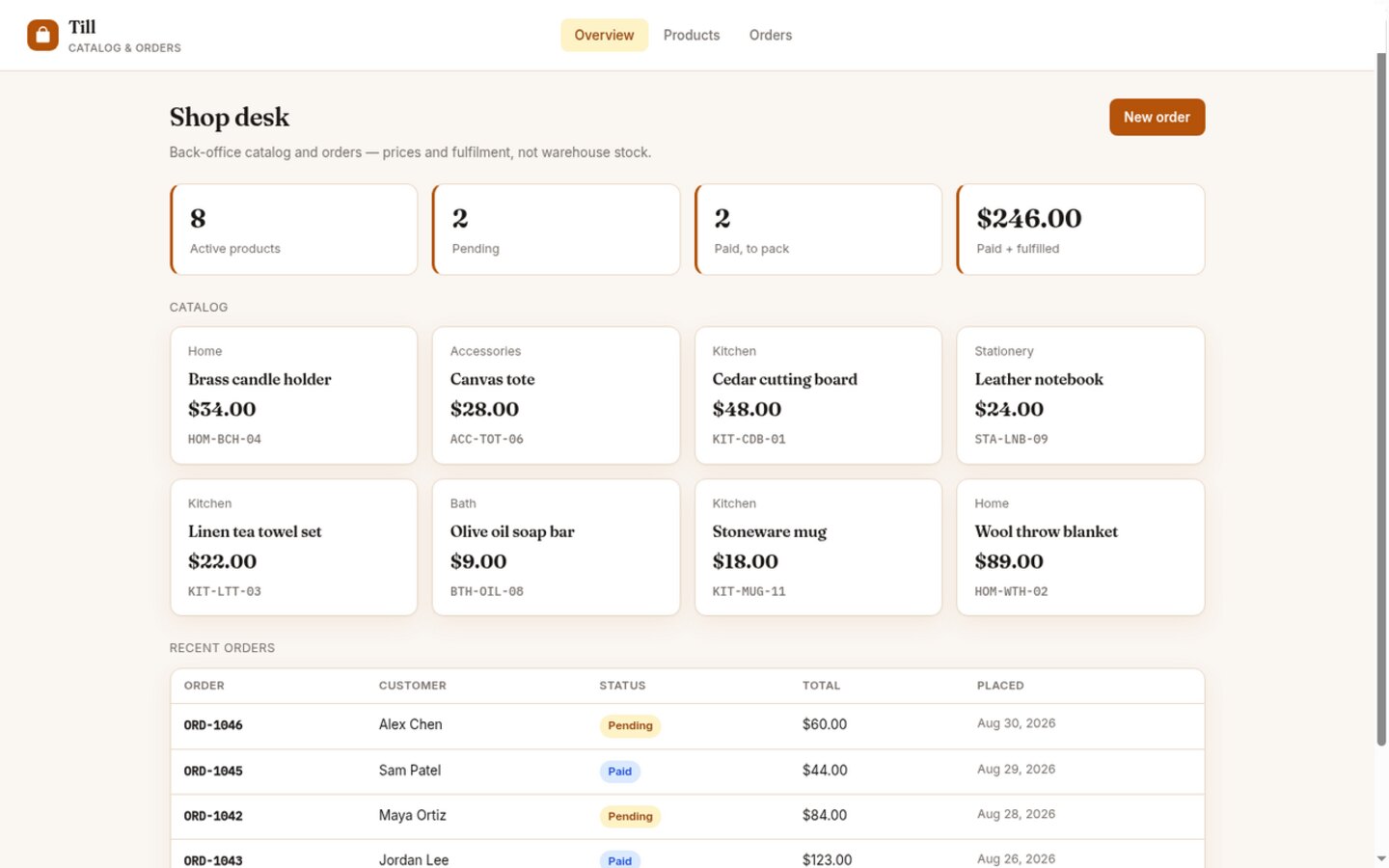Screen dimensions: 1389x868
Task: Click the TOTAL column header
Action: tap(821, 686)
